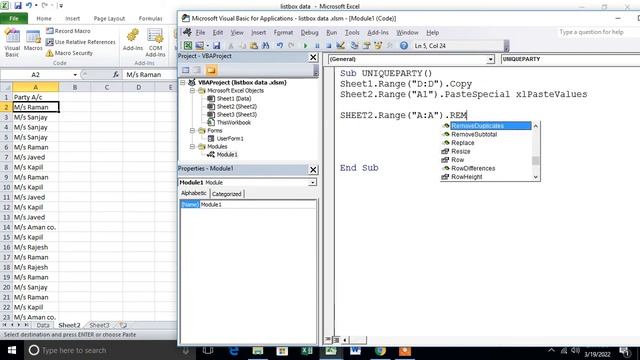640x360 pixels.
Task: Click Reset stop icon in VBA toolbar
Action: click(329, 46)
